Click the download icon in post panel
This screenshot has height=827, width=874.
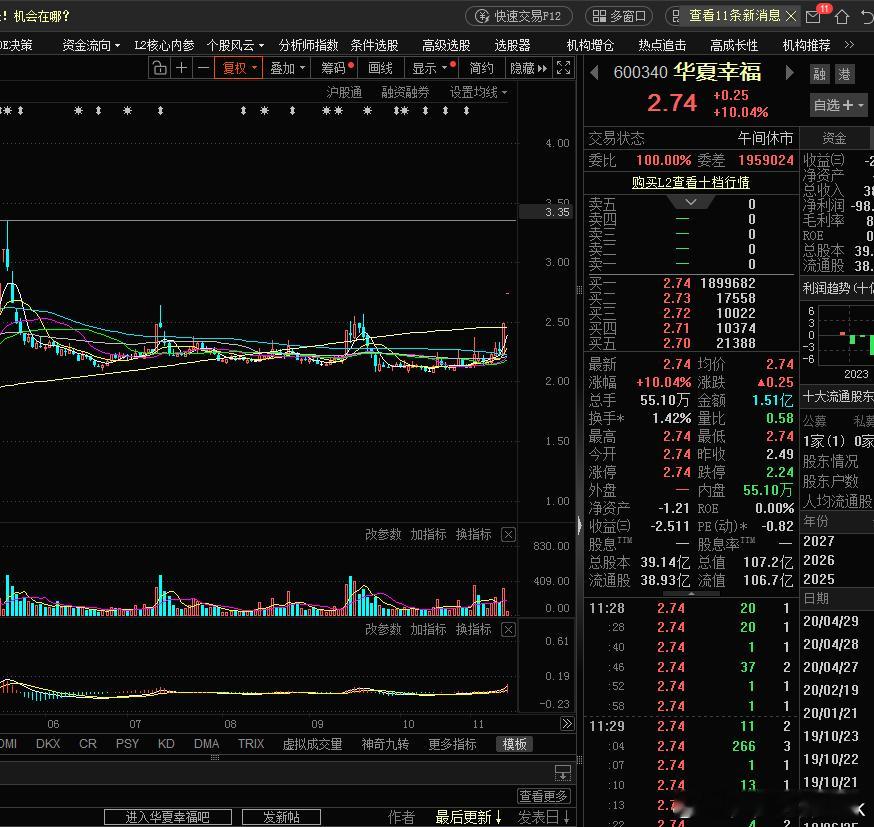pos(562,772)
